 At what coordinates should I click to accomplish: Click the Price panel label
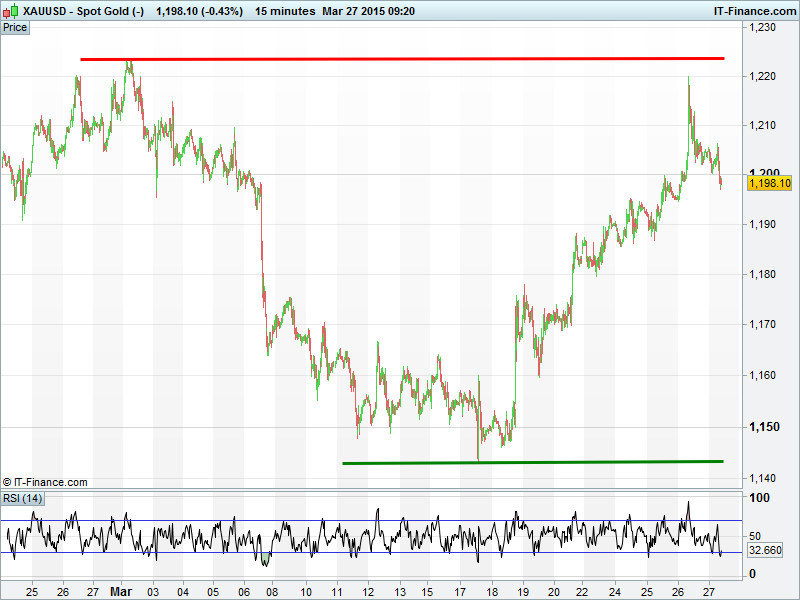tap(15, 27)
